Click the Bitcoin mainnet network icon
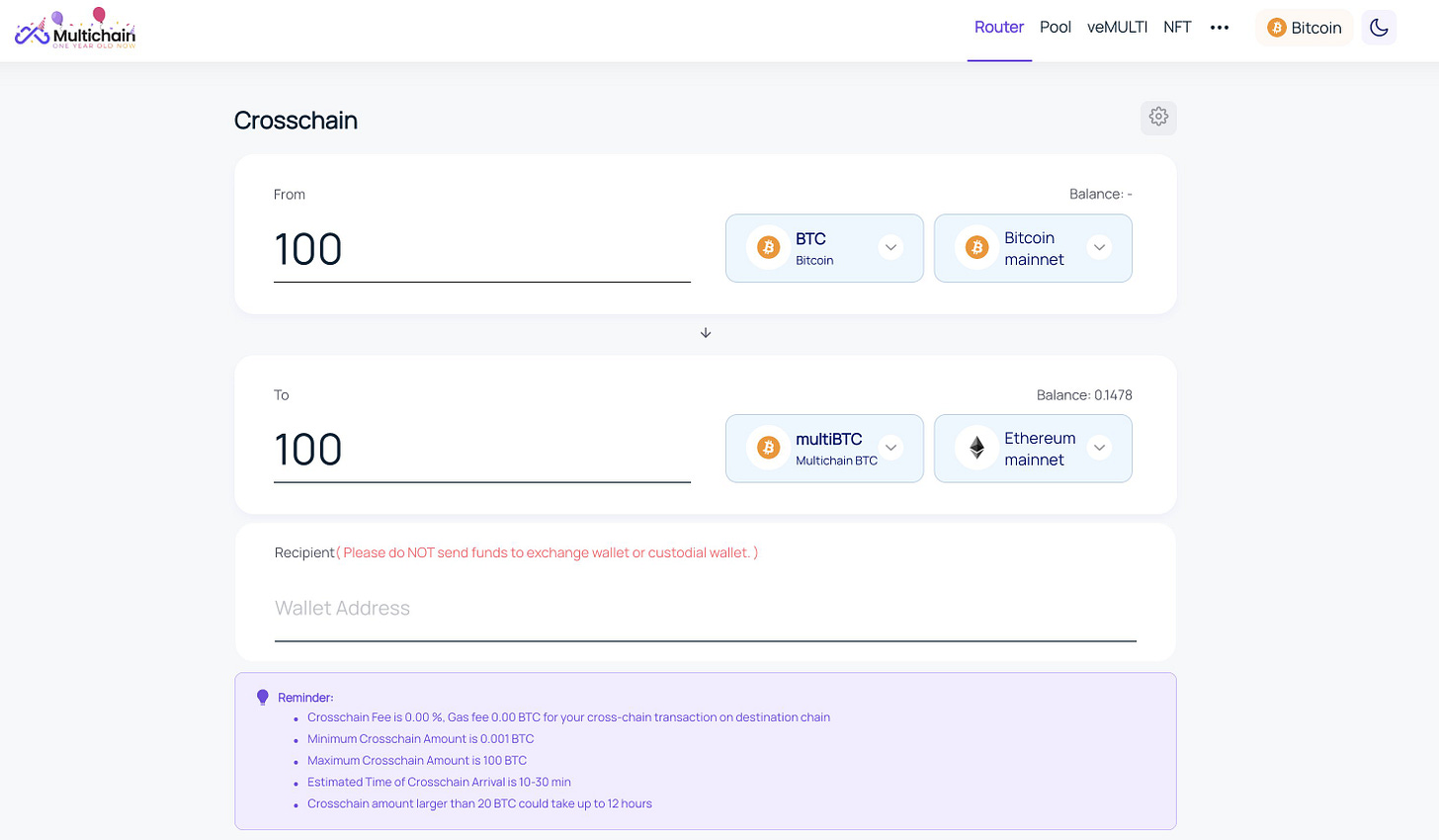The image size is (1439, 840). coord(976,247)
